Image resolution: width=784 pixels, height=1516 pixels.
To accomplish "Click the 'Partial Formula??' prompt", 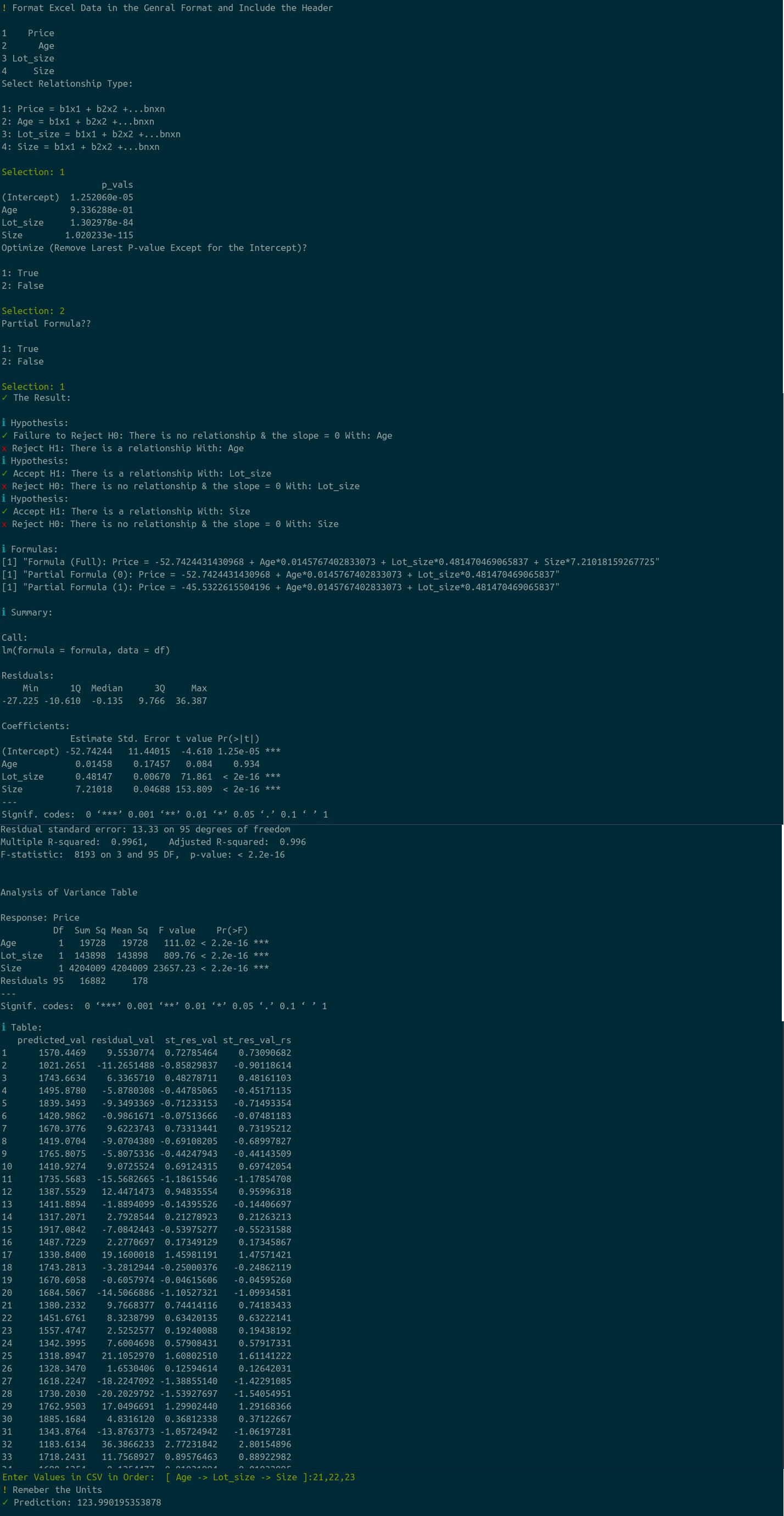I will (x=46, y=323).
